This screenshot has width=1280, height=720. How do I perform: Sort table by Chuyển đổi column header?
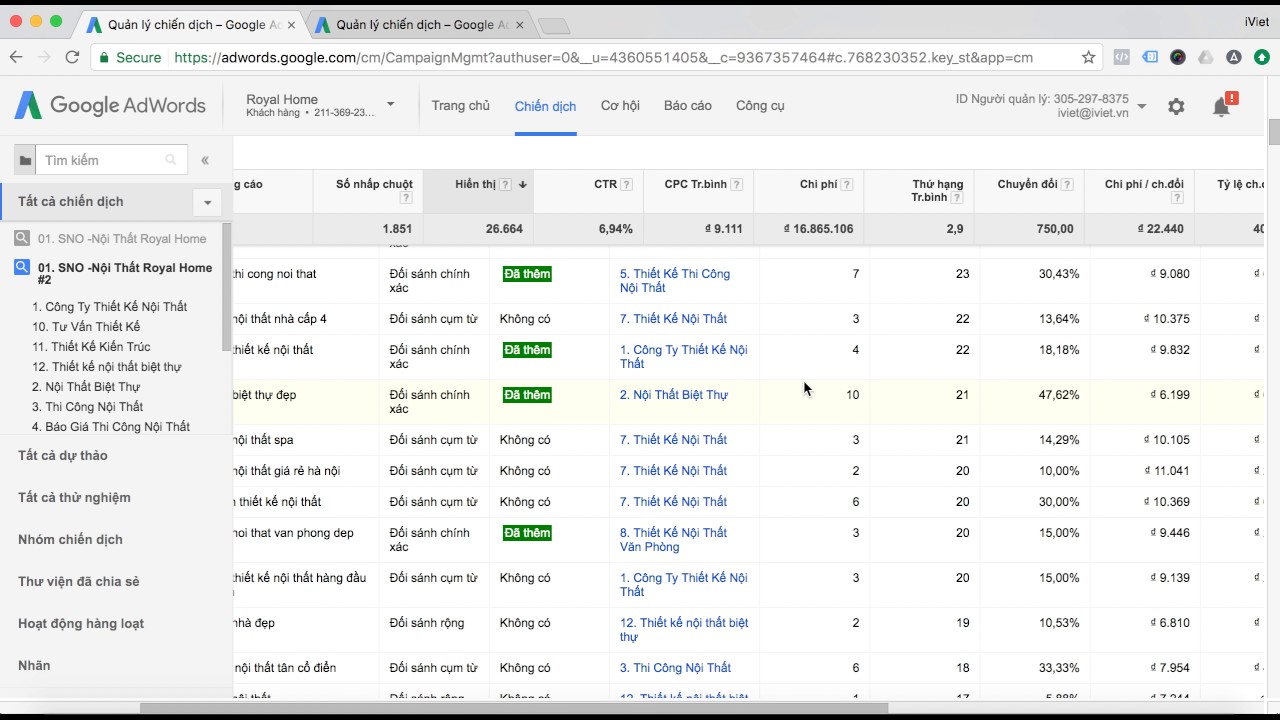click(1027, 184)
